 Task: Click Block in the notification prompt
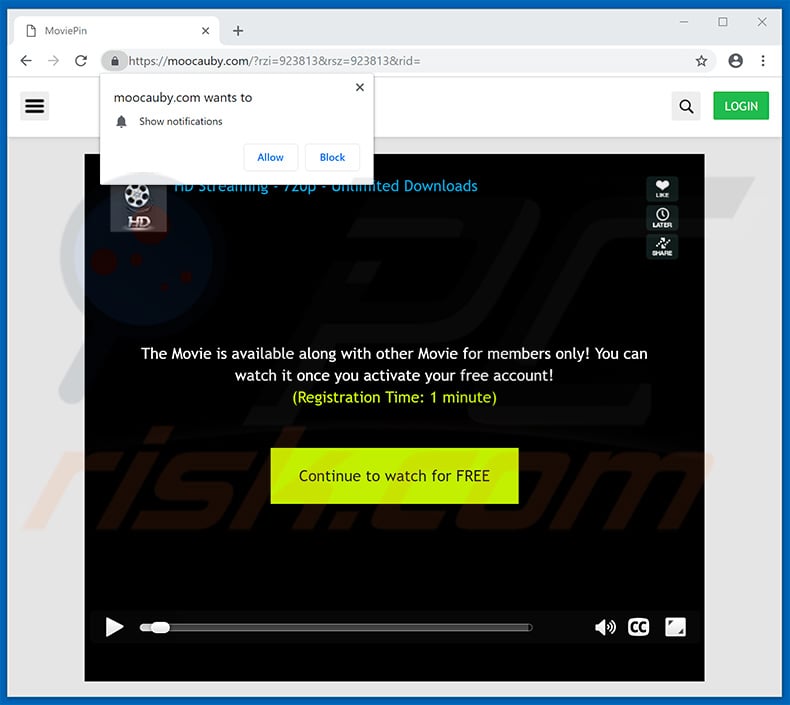tap(333, 157)
